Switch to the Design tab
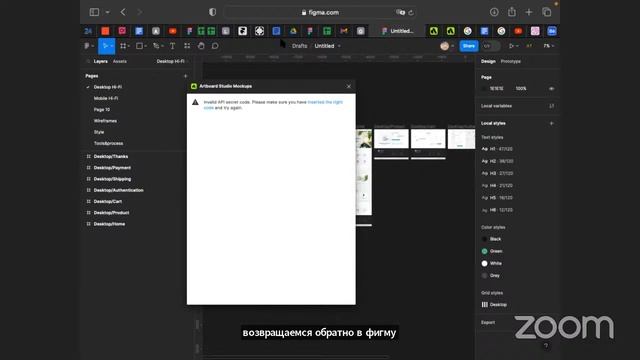Viewport: 640px width, 360px height. click(488, 61)
